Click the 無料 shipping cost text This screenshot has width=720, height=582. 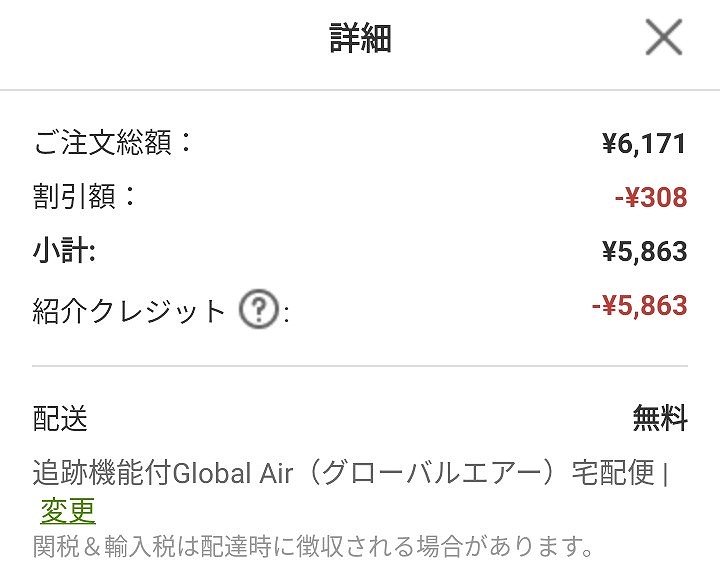tap(659, 419)
